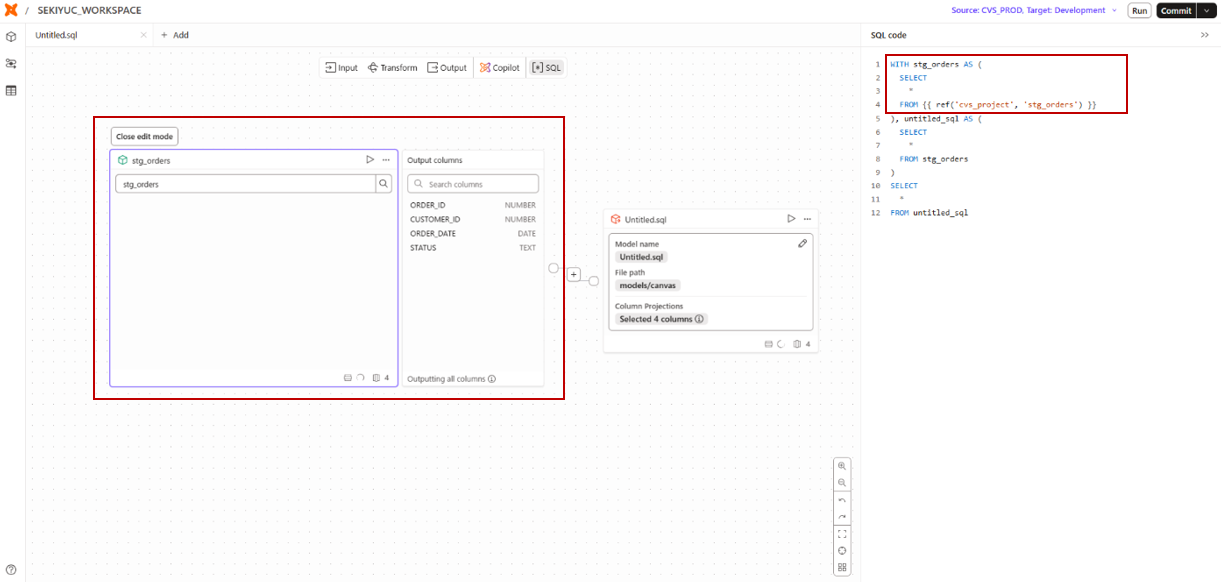Open the cube icon in left sidebar
The height and width of the screenshot is (582, 1221).
coord(11,36)
